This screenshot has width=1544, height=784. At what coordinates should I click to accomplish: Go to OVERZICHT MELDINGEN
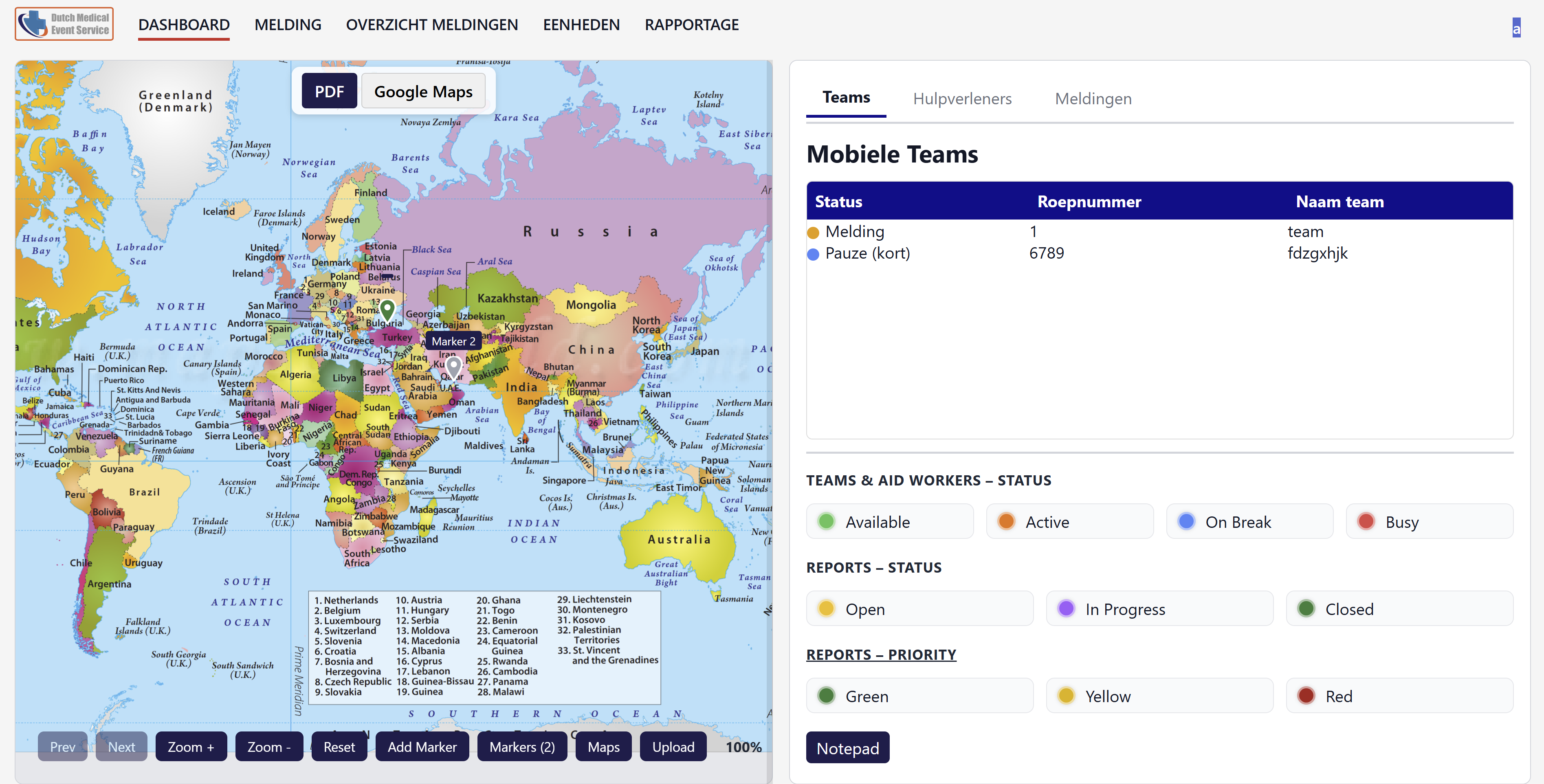coord(431,24)
